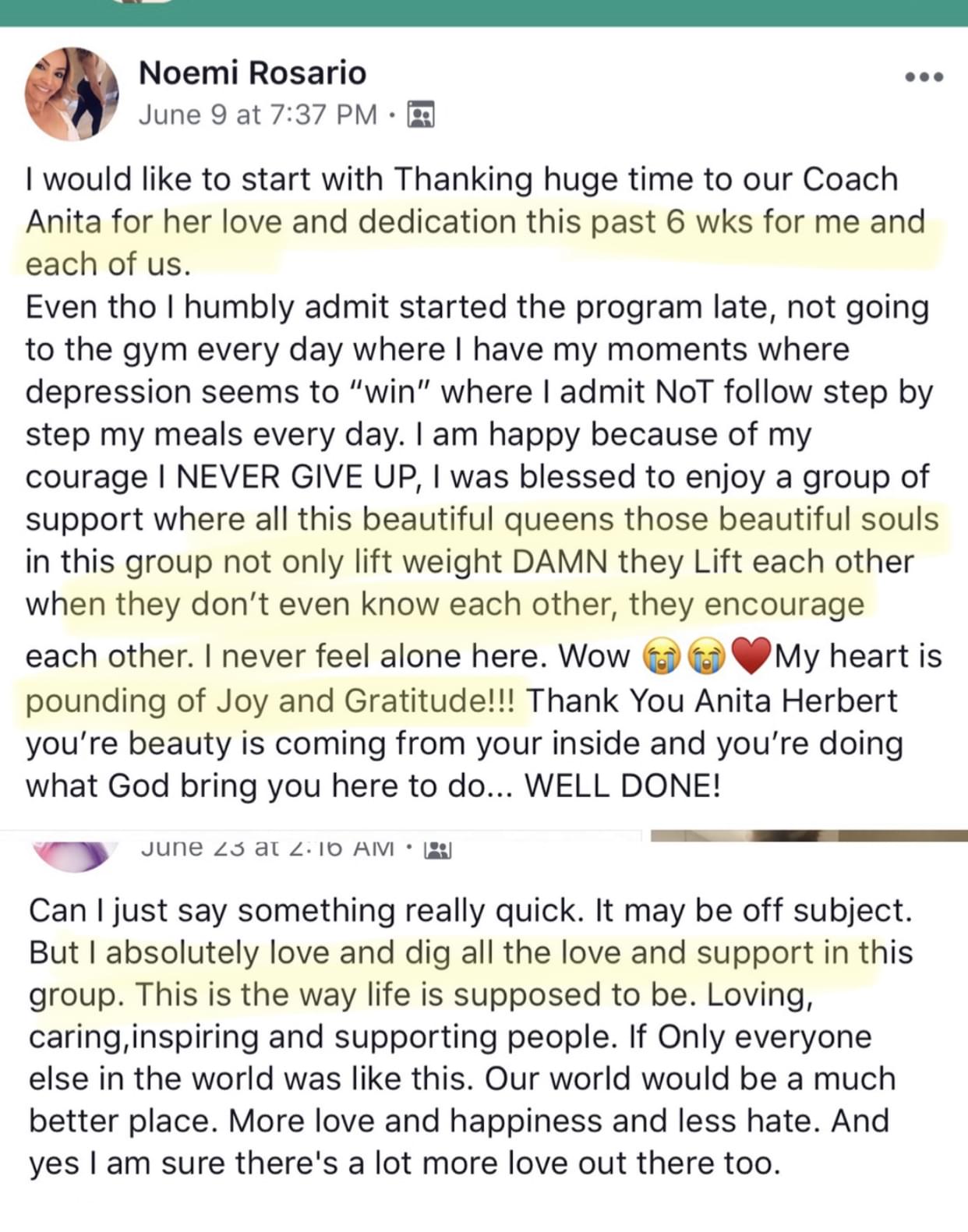968x1232 pixels.
Task: Click the words 'WELL DONE!' ending first post
Action: point(622,785)
